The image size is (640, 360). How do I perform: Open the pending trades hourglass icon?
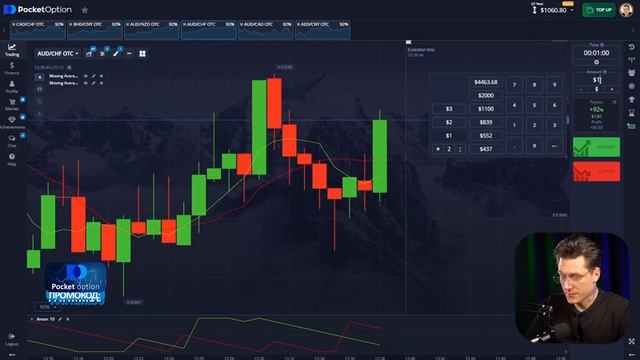point(631,113)
